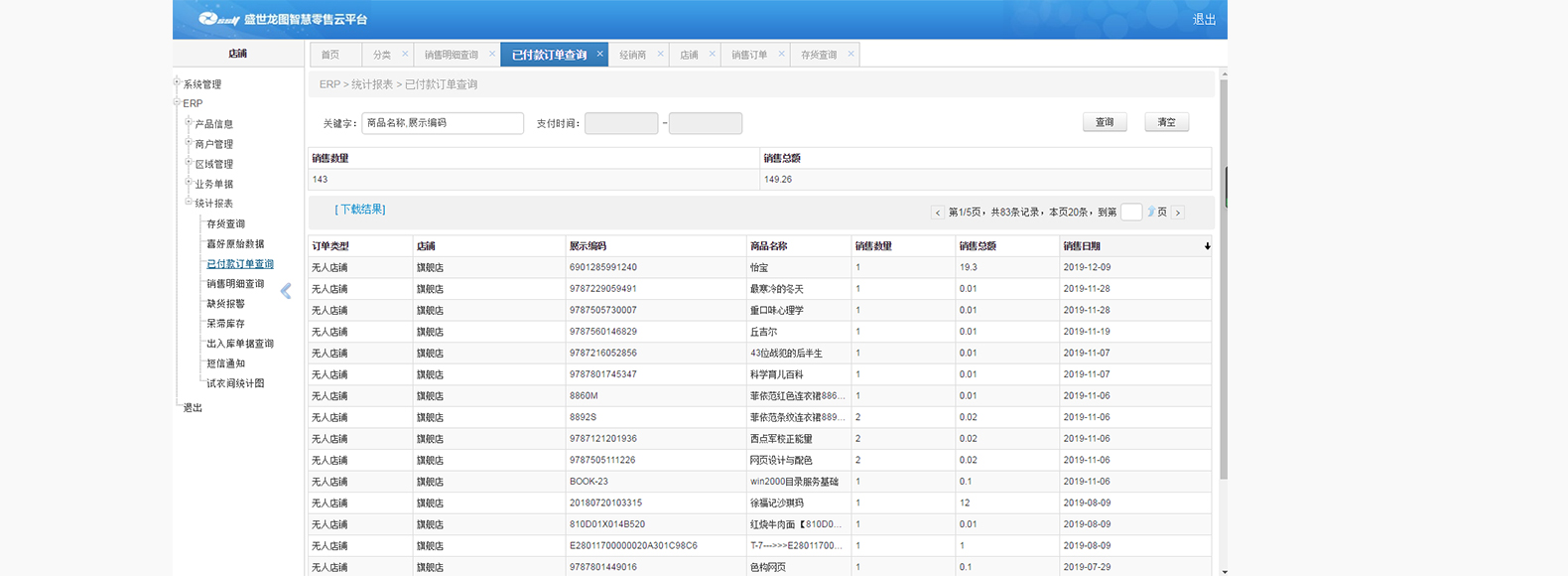Screen dimensions: 1568x576
Task: Collapse the ERP tree node
Action: tap(177, 101)
